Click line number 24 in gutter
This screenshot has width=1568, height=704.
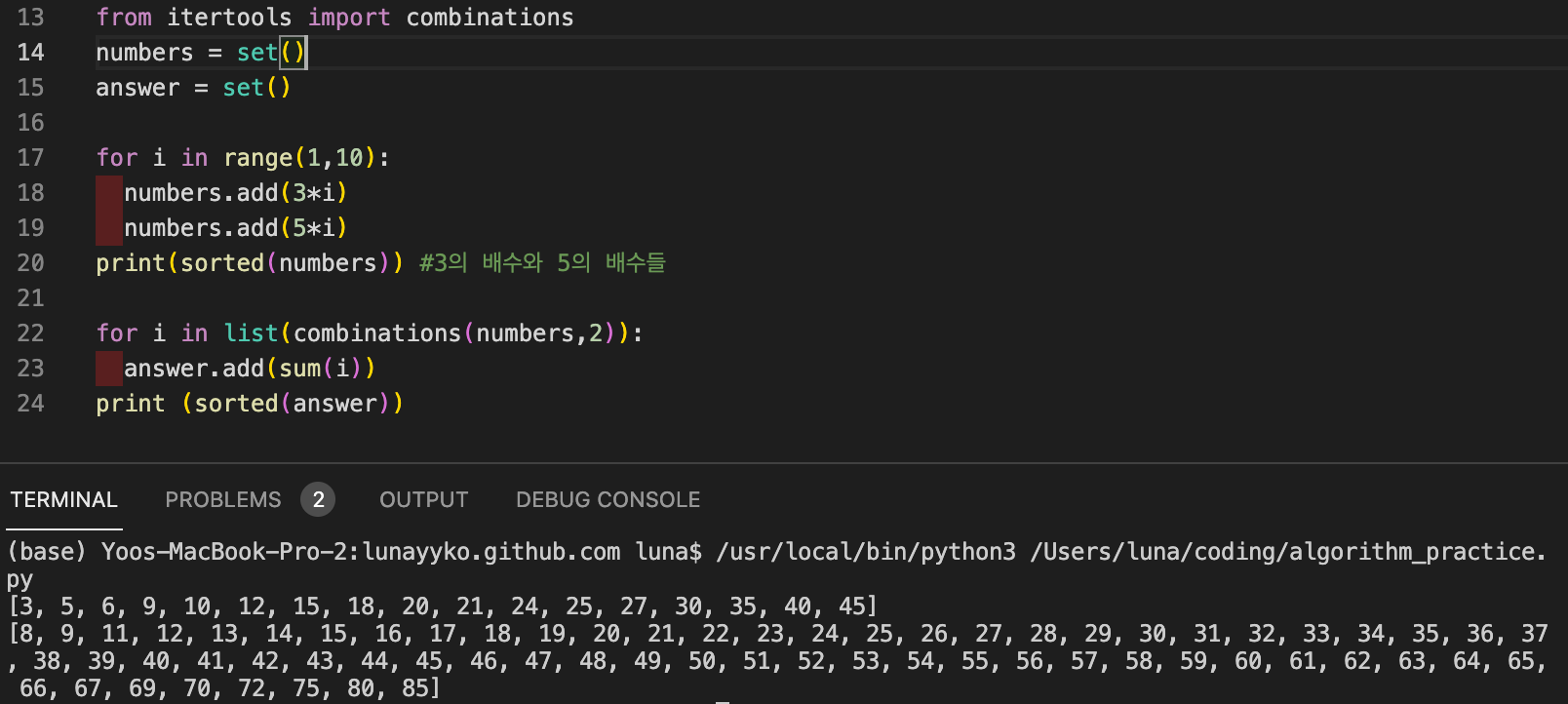(30, 404)
